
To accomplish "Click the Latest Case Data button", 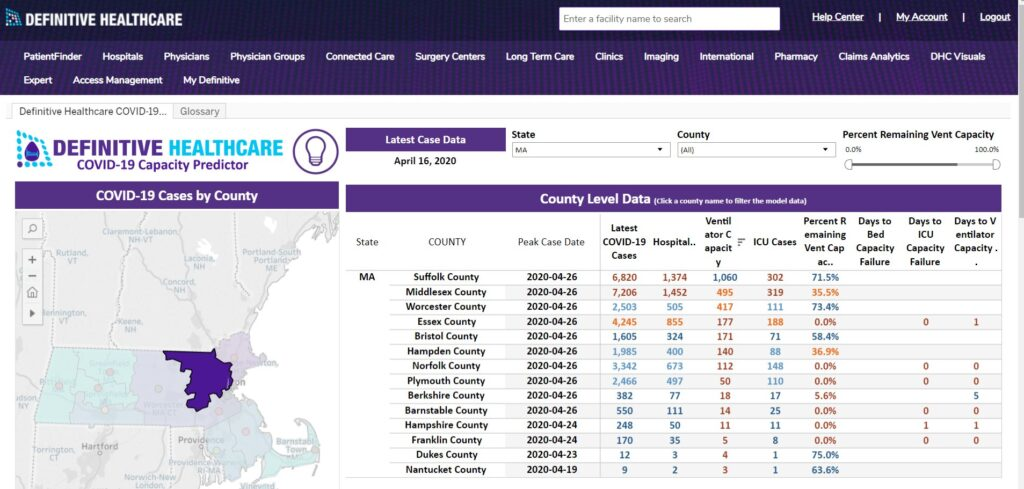I will point(425,139).
